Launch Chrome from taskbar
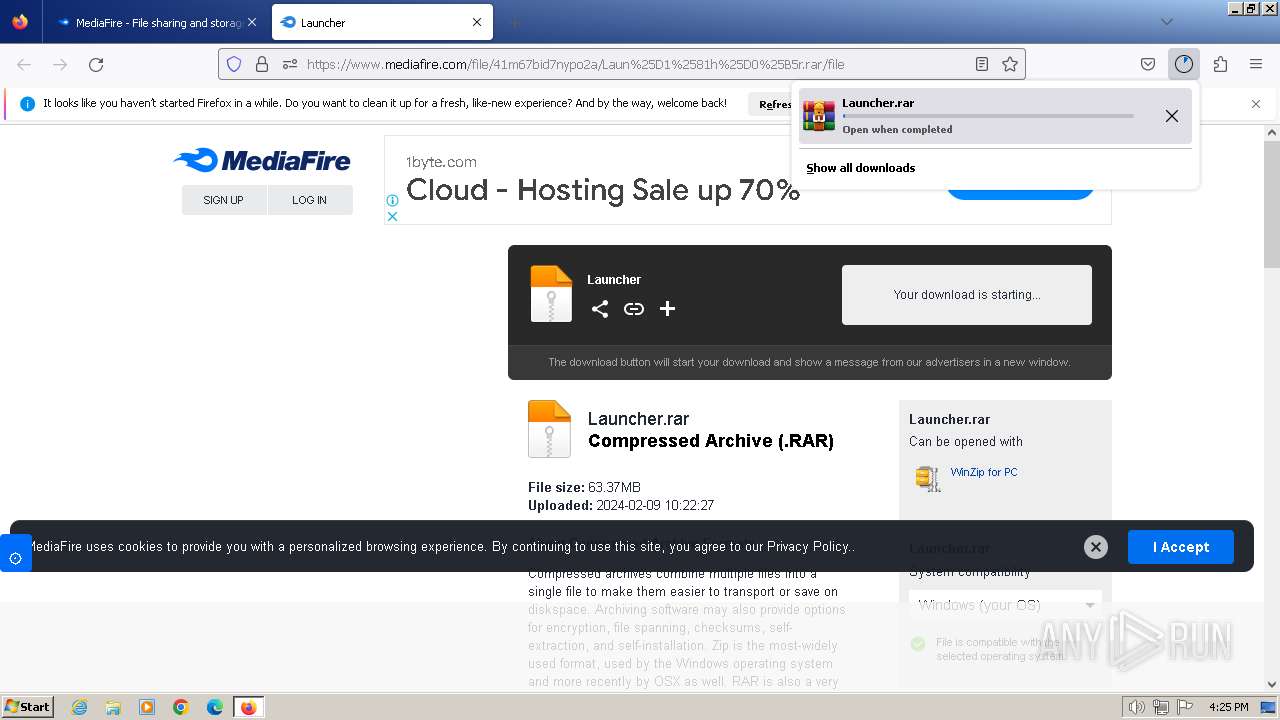Viewport: 1280px width, 720px height. coord(181,707)
